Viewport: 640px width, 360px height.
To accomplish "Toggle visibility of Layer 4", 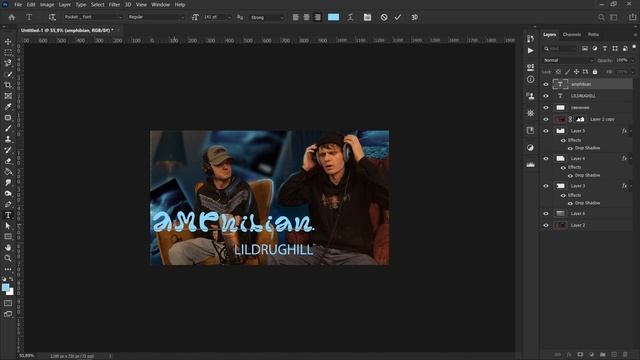I will (546, 158).
